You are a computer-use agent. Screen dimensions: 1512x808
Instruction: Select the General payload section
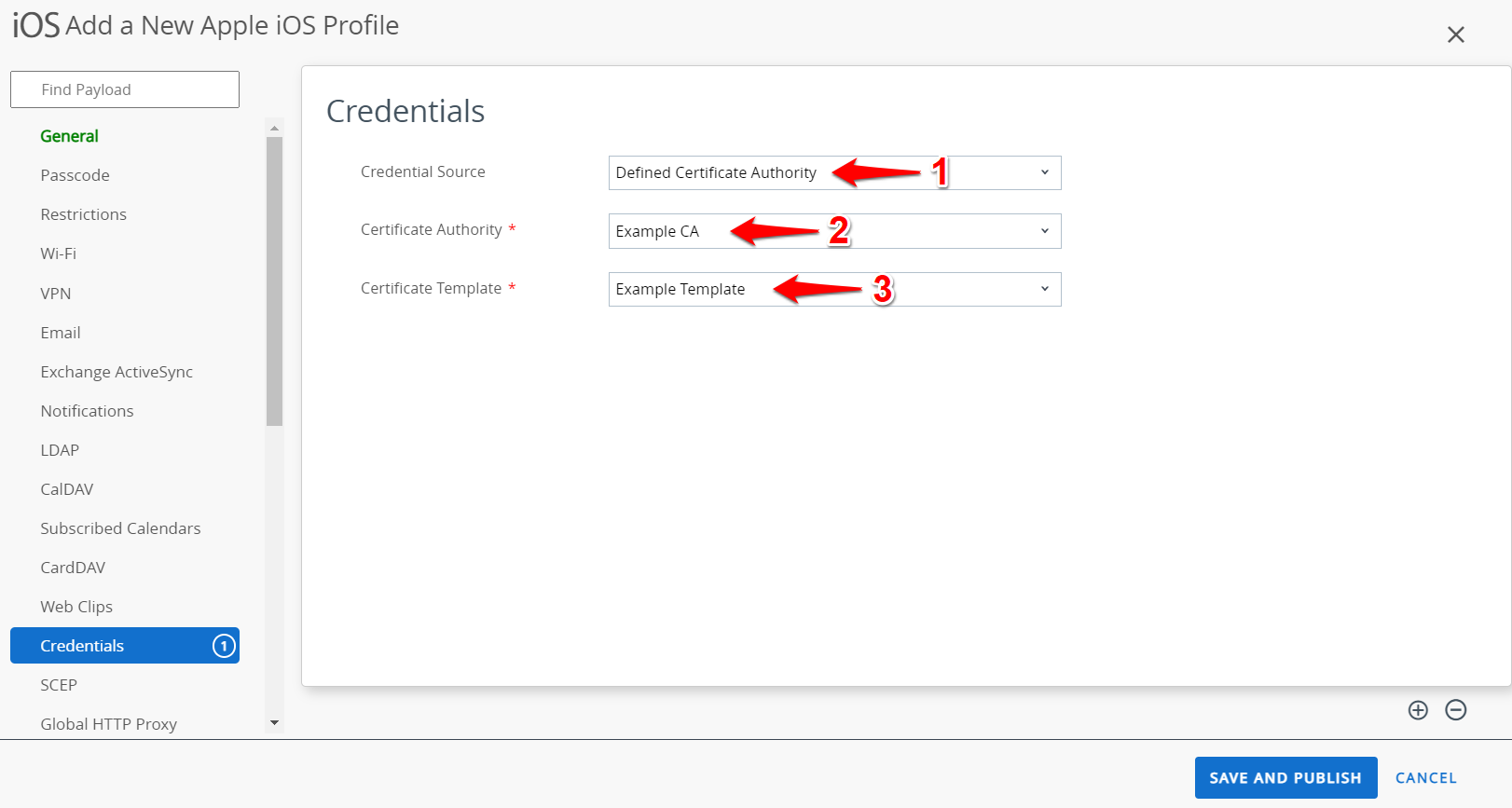coord(69,136)
